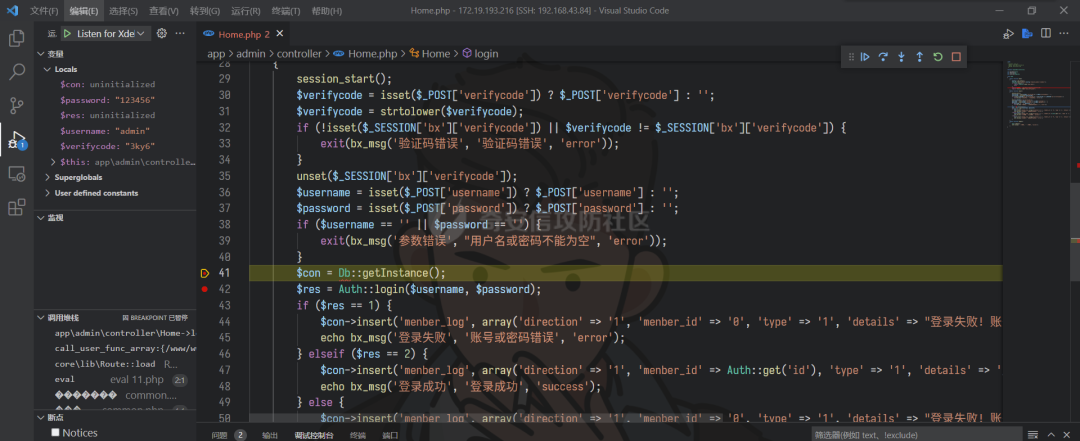Switch to the 问题 problems panel tab
Image resolution: width=1080 pixels, height=441 pixels.
pyautogui.click(x=219, y=435)
